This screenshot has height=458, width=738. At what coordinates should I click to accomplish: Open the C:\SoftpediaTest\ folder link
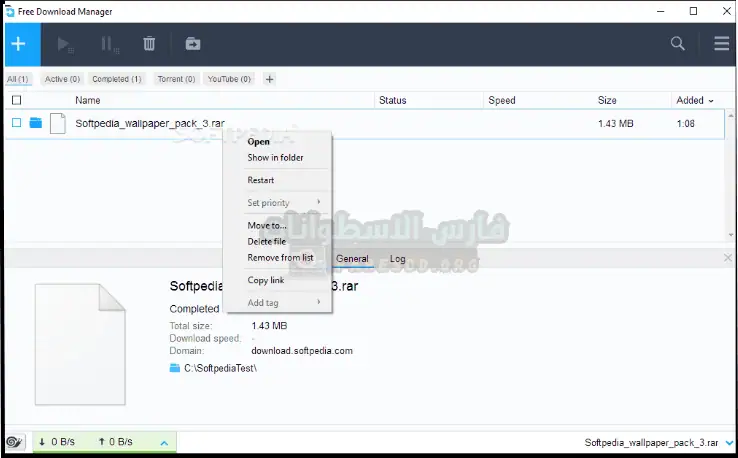pyautogui.click(x=220, y=369)
